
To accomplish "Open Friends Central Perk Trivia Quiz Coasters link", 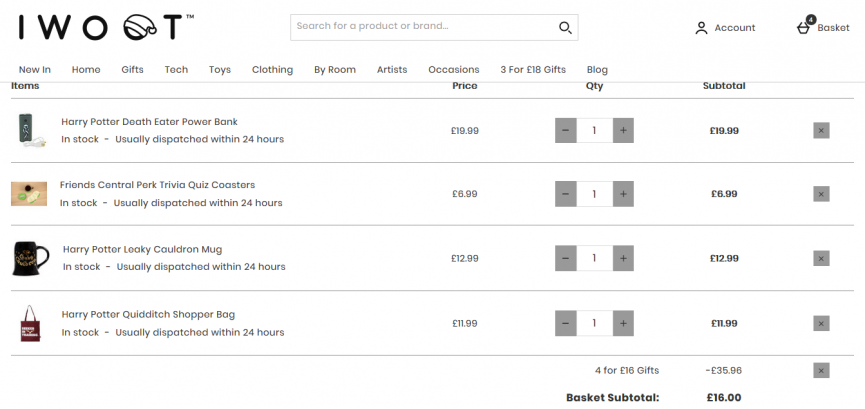I will pos(157,185).
